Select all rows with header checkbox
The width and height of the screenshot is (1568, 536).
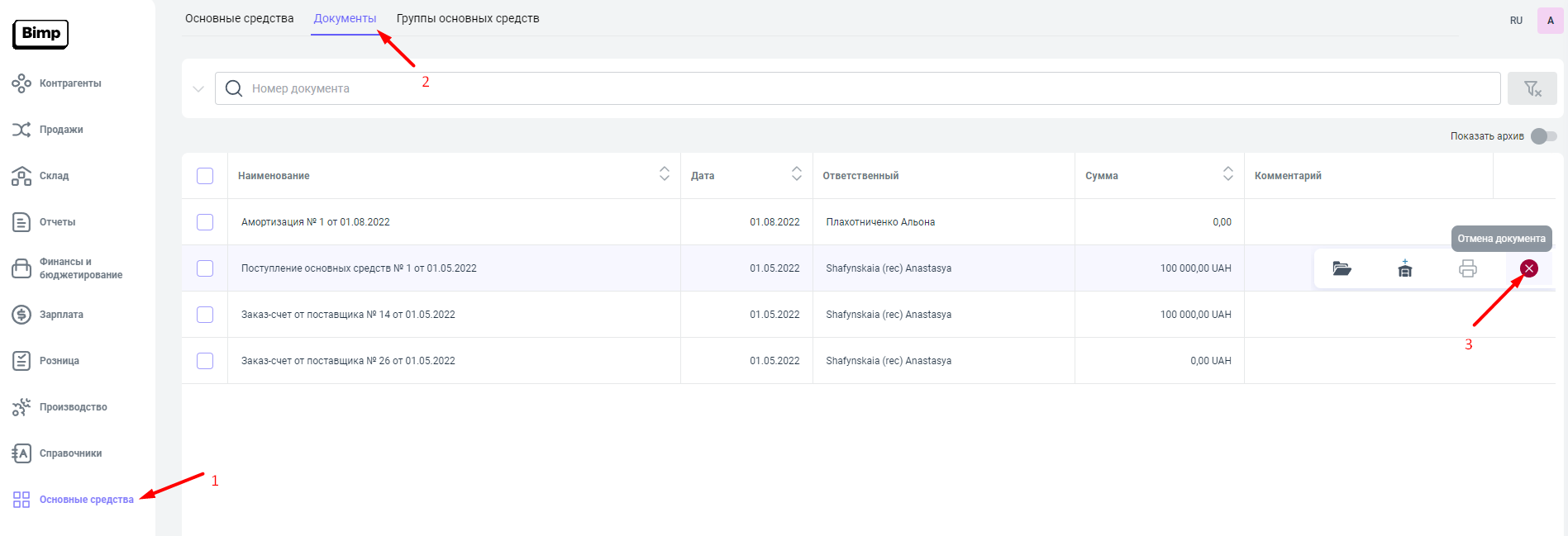point(205,176)
